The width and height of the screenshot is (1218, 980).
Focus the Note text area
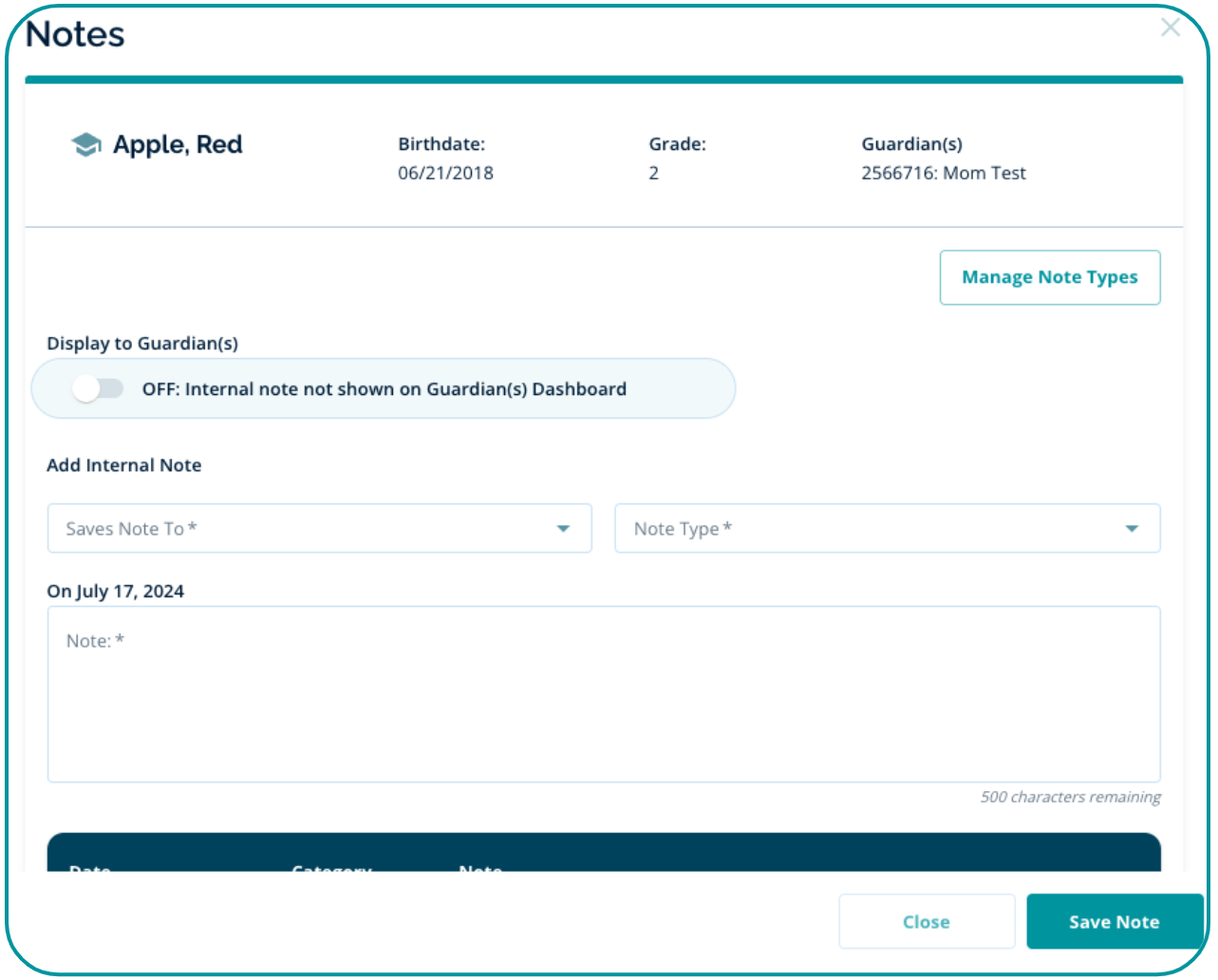604,703
